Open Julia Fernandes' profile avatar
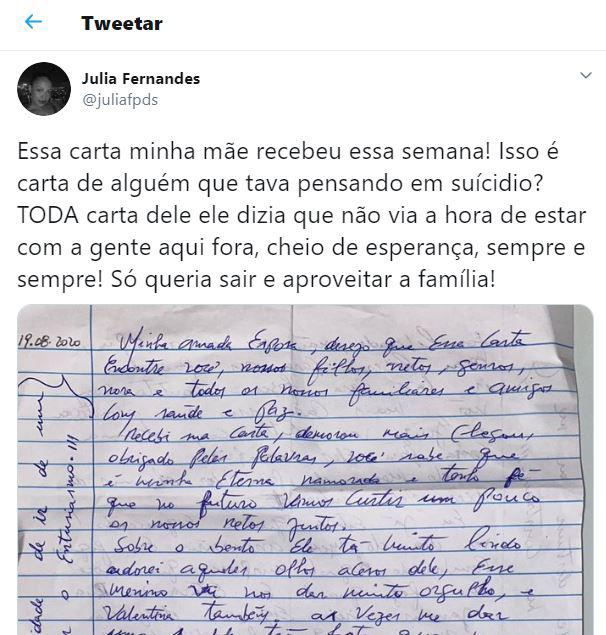This screenshot has height=635, width=606. click(44, 89)
